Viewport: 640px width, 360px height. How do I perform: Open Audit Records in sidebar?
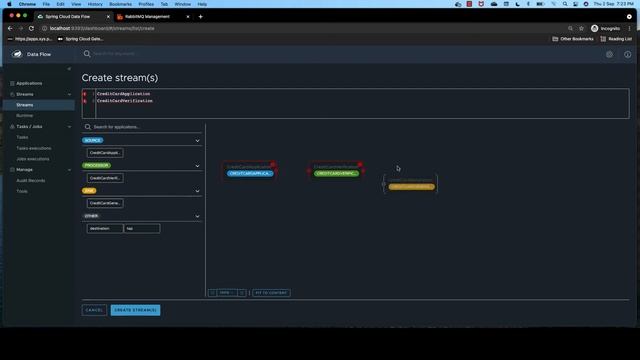(x=31, y=180)
